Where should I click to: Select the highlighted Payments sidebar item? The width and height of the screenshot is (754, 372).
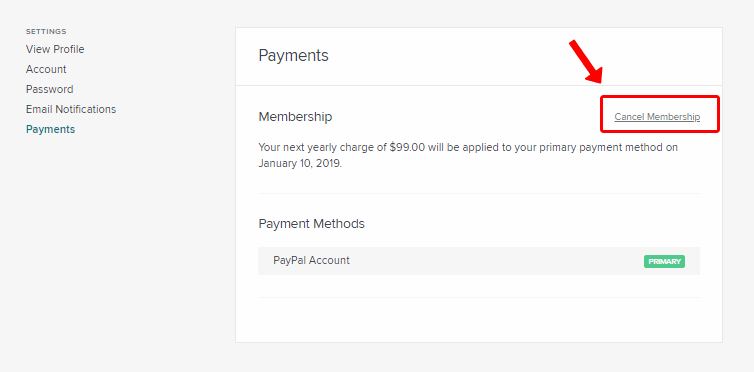50,129
